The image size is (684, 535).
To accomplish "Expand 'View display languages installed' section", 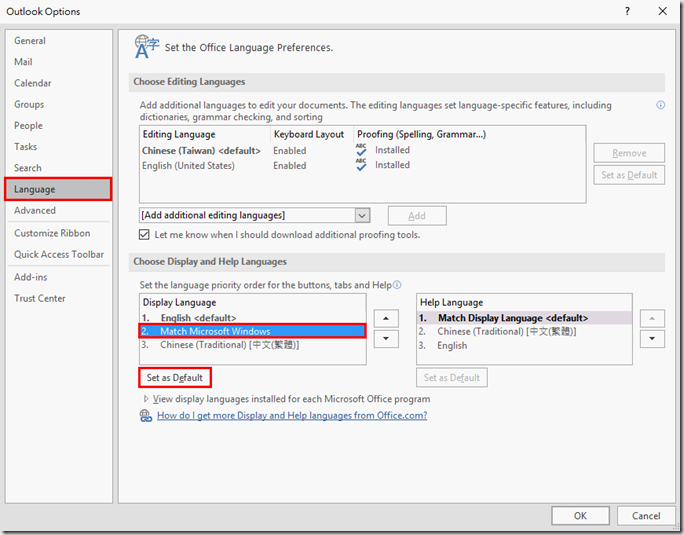I will point(147,399).
